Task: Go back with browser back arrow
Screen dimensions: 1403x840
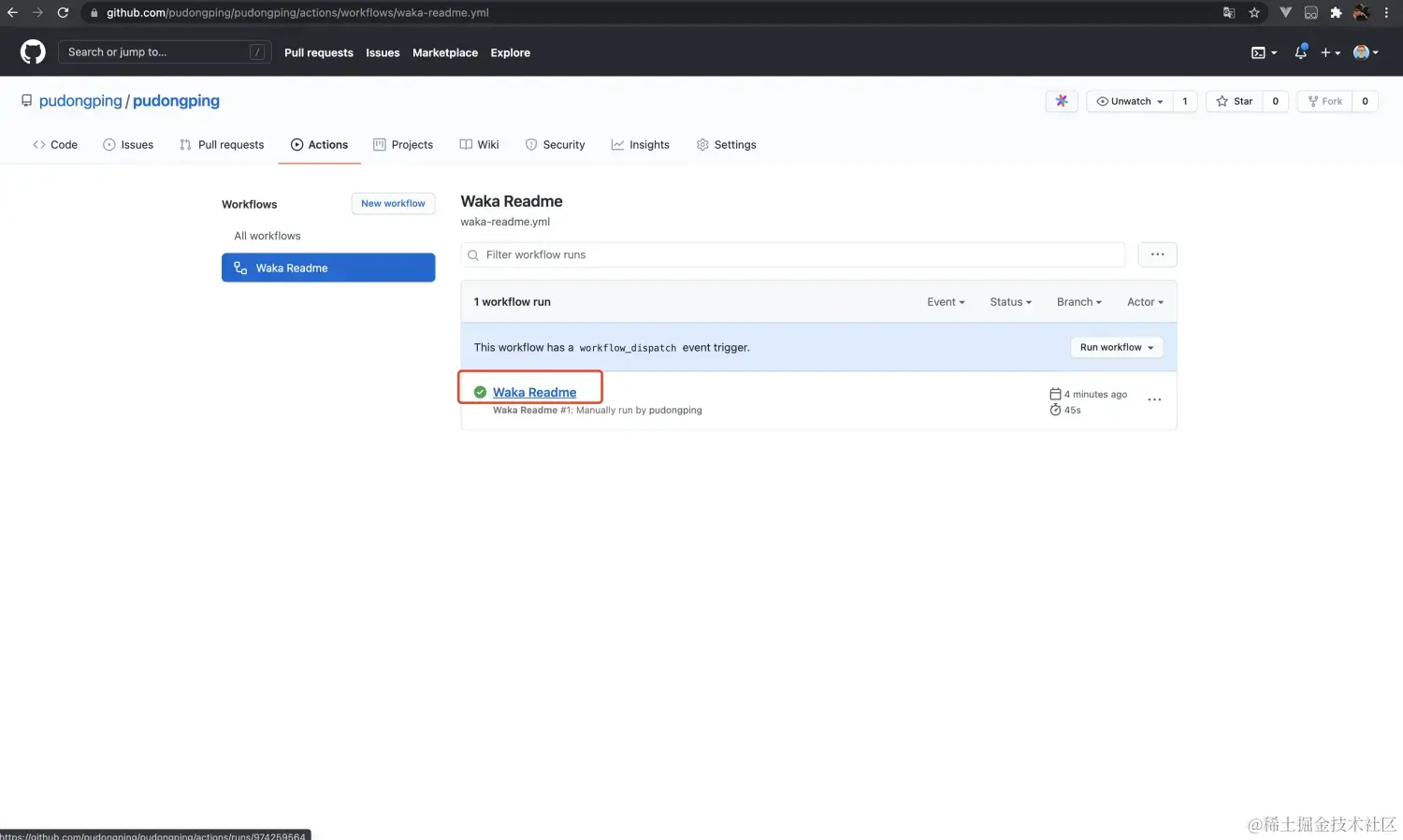Action: coord(13,12)
